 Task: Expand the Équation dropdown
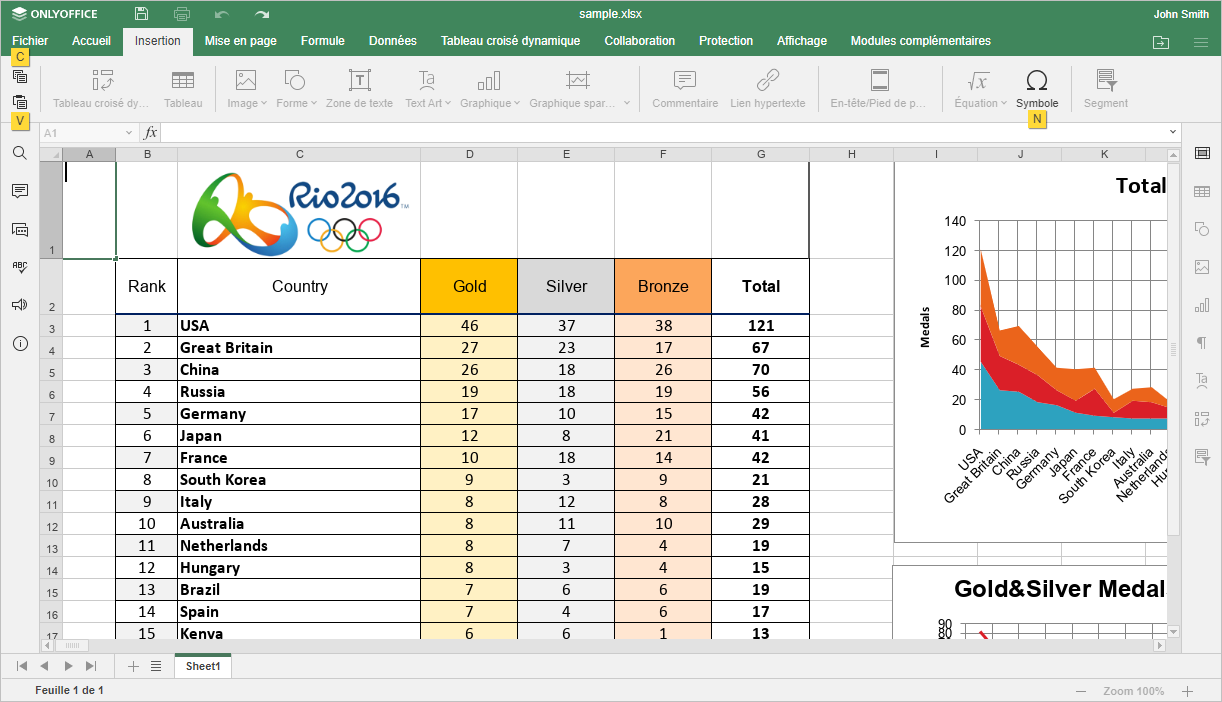click(x=1003, y=103)
